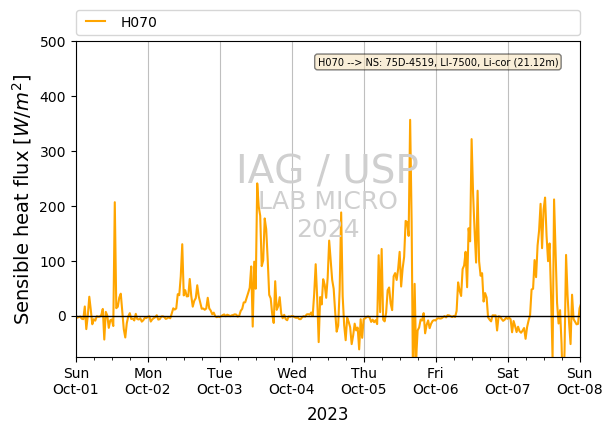Screen dimensions: 612x434
Task: Click the Sat Oct-07 x-axis label
Action: (x=508, y=381)
